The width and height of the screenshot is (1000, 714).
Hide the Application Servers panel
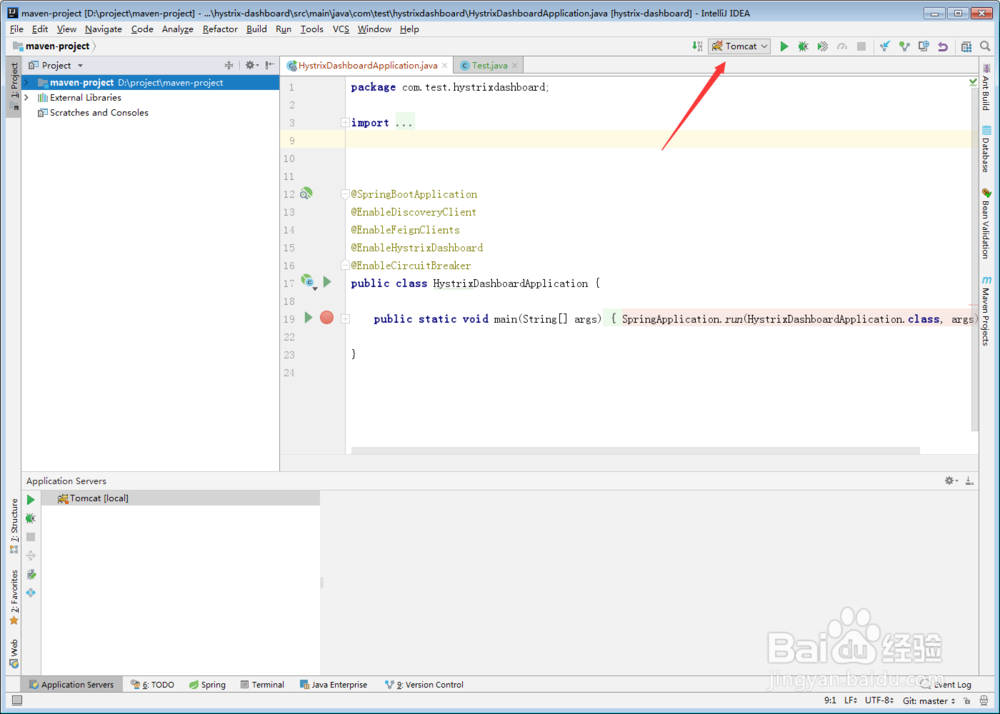point(969,481)
